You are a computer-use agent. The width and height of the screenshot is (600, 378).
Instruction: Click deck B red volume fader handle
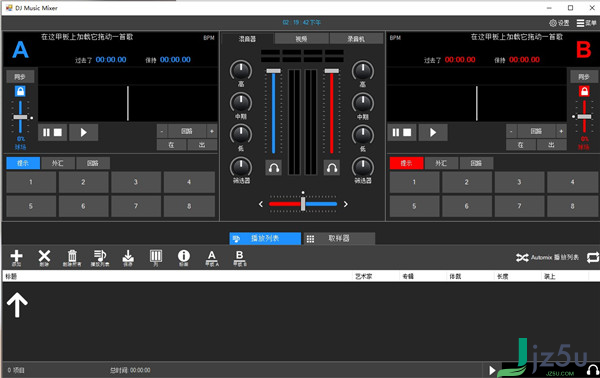[x=332, y=71]
